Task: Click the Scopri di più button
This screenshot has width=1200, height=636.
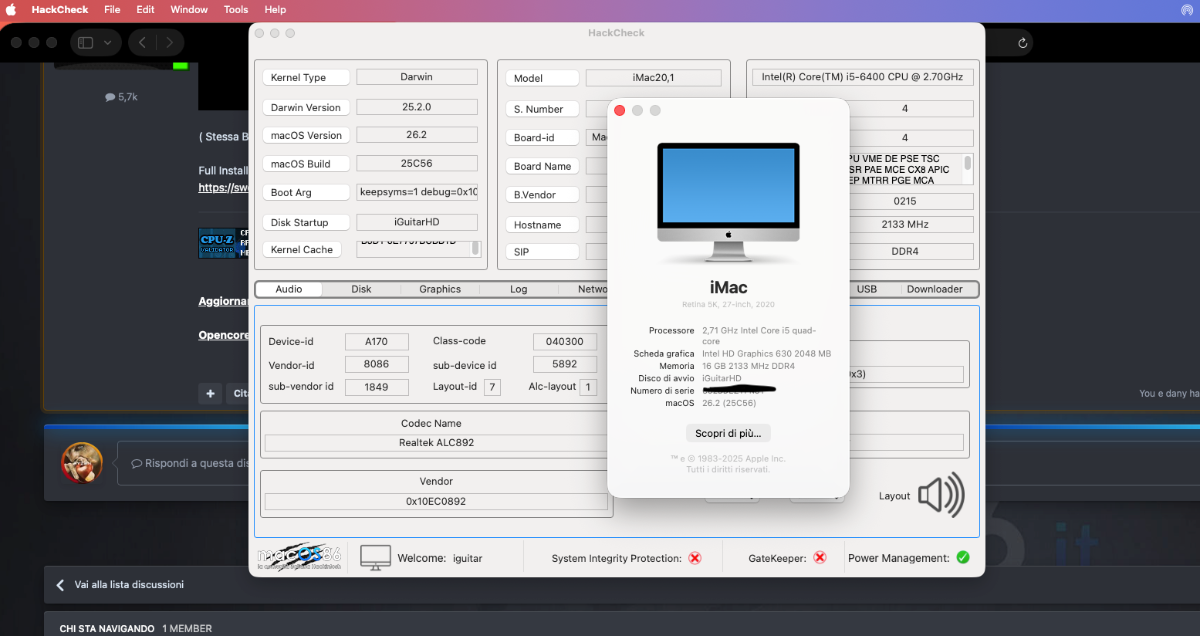Action: click(x=728, y=433)
